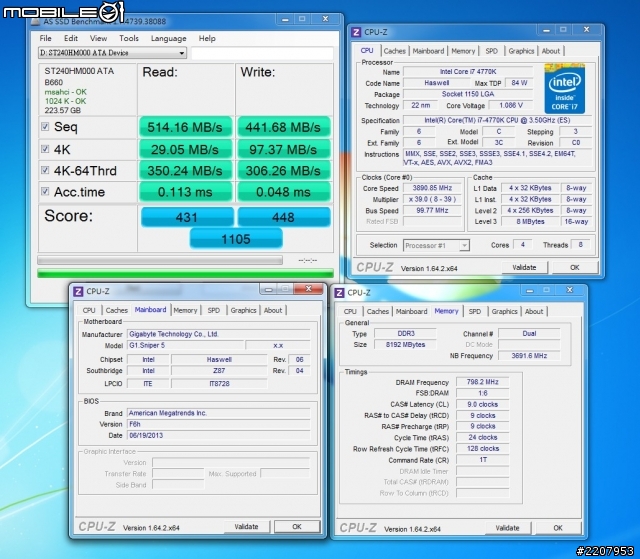The width and height of the screenshot is (640, 559).
Task: Click the CPU-Z Z icon in Mainboard window title
Action: pyautogui.click(x=78, y=291)
